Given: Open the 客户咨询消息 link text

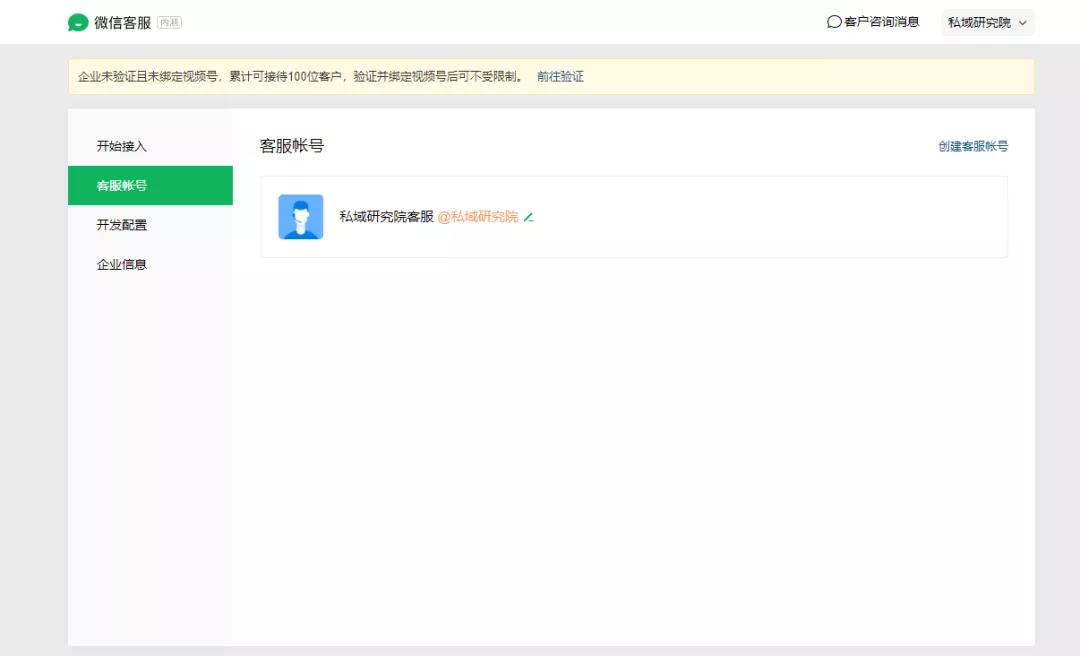Looking at the screenshot, I should (x=881, y=22).
